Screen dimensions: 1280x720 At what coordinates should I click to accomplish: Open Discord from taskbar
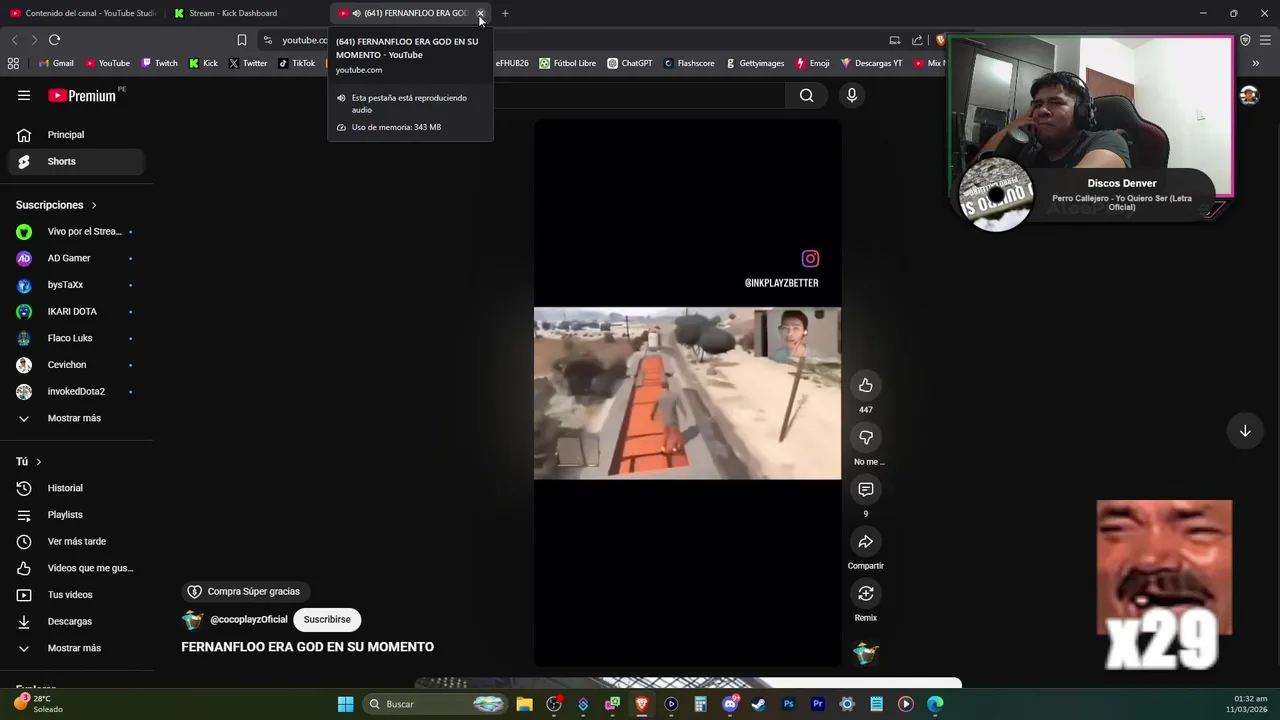730,704
